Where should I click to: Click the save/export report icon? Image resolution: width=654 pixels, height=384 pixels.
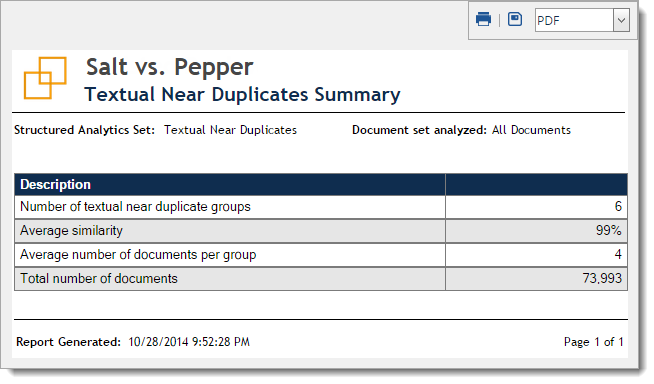coord(515,19)
